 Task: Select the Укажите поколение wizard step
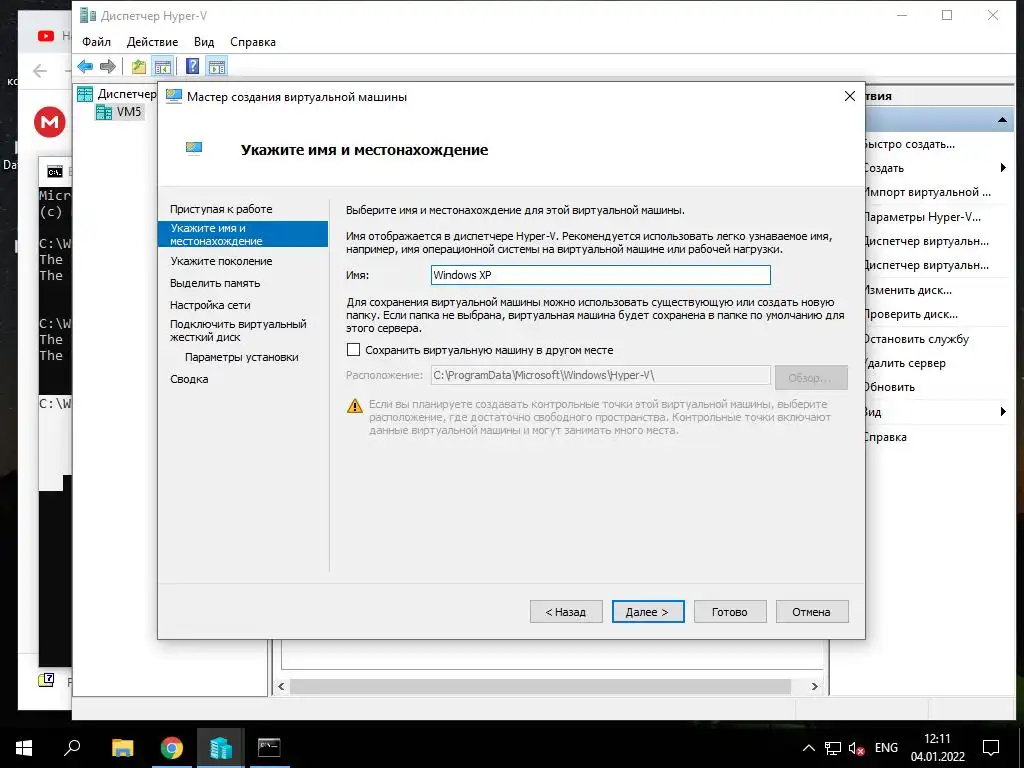(221, 261)
